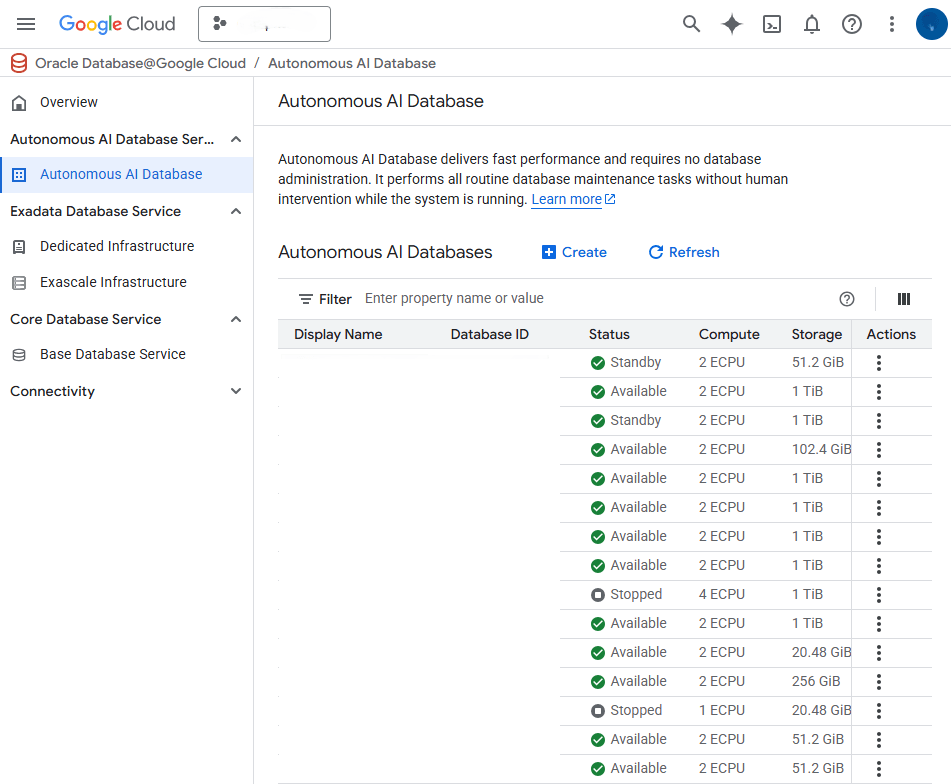The height and width of the screenshot is (784, 951).
Task: Click the red Oracle Database breadcrumb logo
Action: tap(18, 62)
